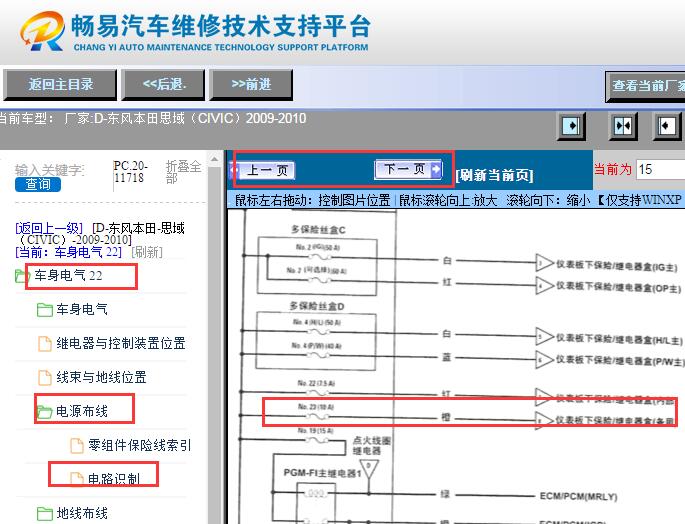Click the split panels center icon
This screenshot has width=685, height=524.
tap(623, 126)
